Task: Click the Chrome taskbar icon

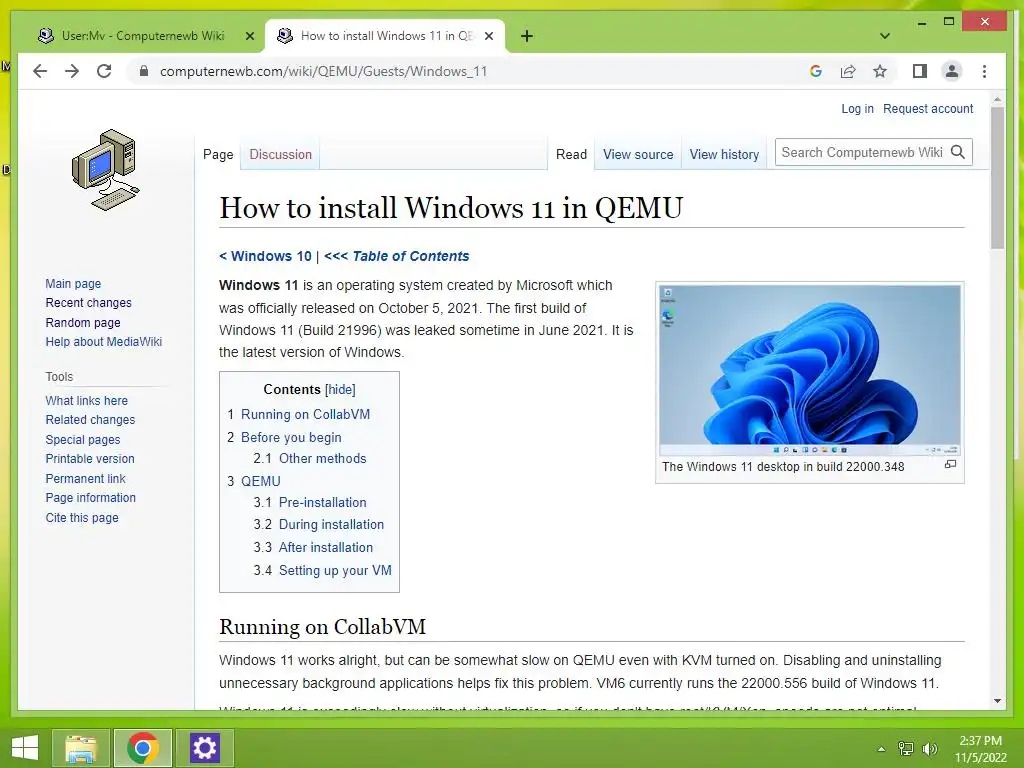Action: click(143, 748)
